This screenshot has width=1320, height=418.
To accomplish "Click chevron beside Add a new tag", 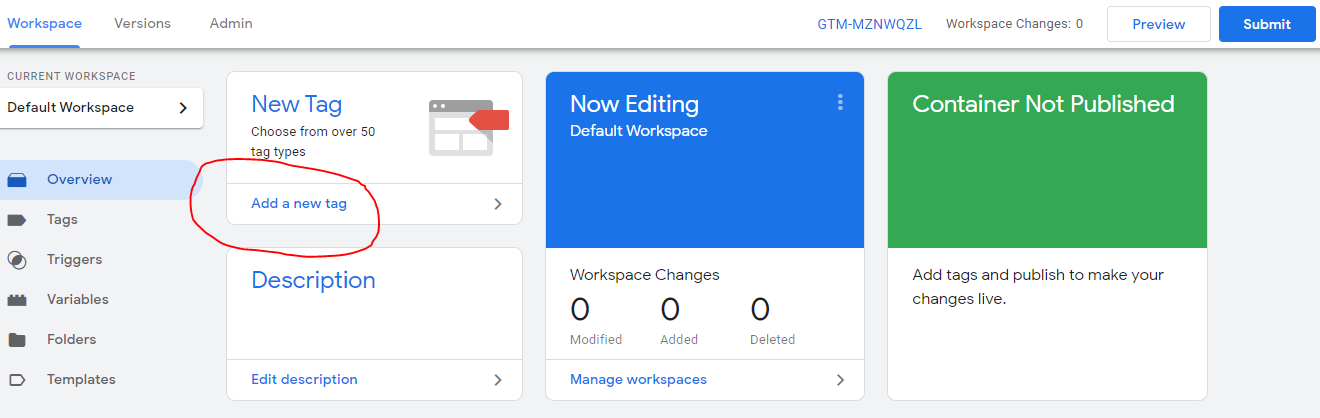I will point(498,204).
